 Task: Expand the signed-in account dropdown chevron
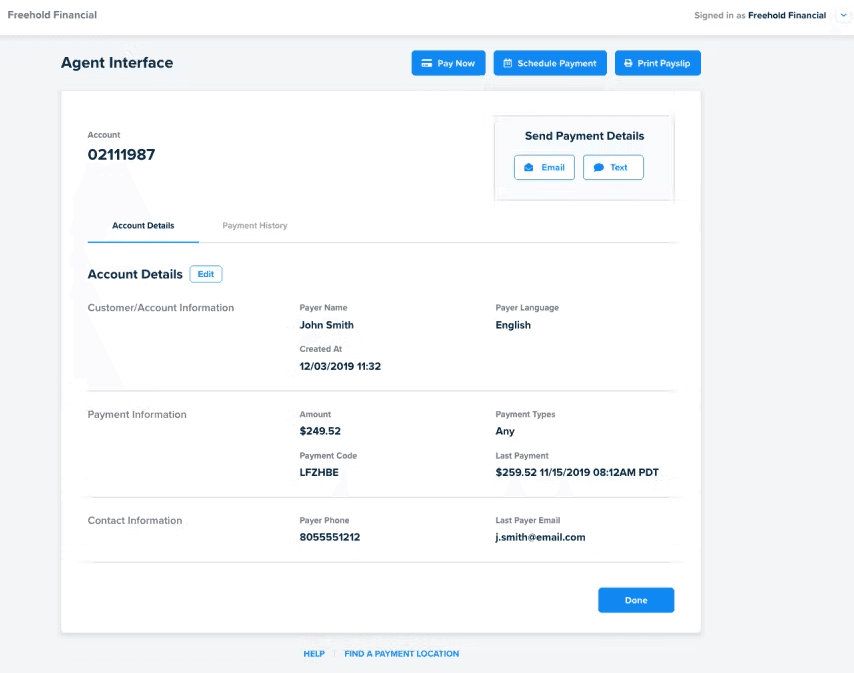(x=841, y=16)
